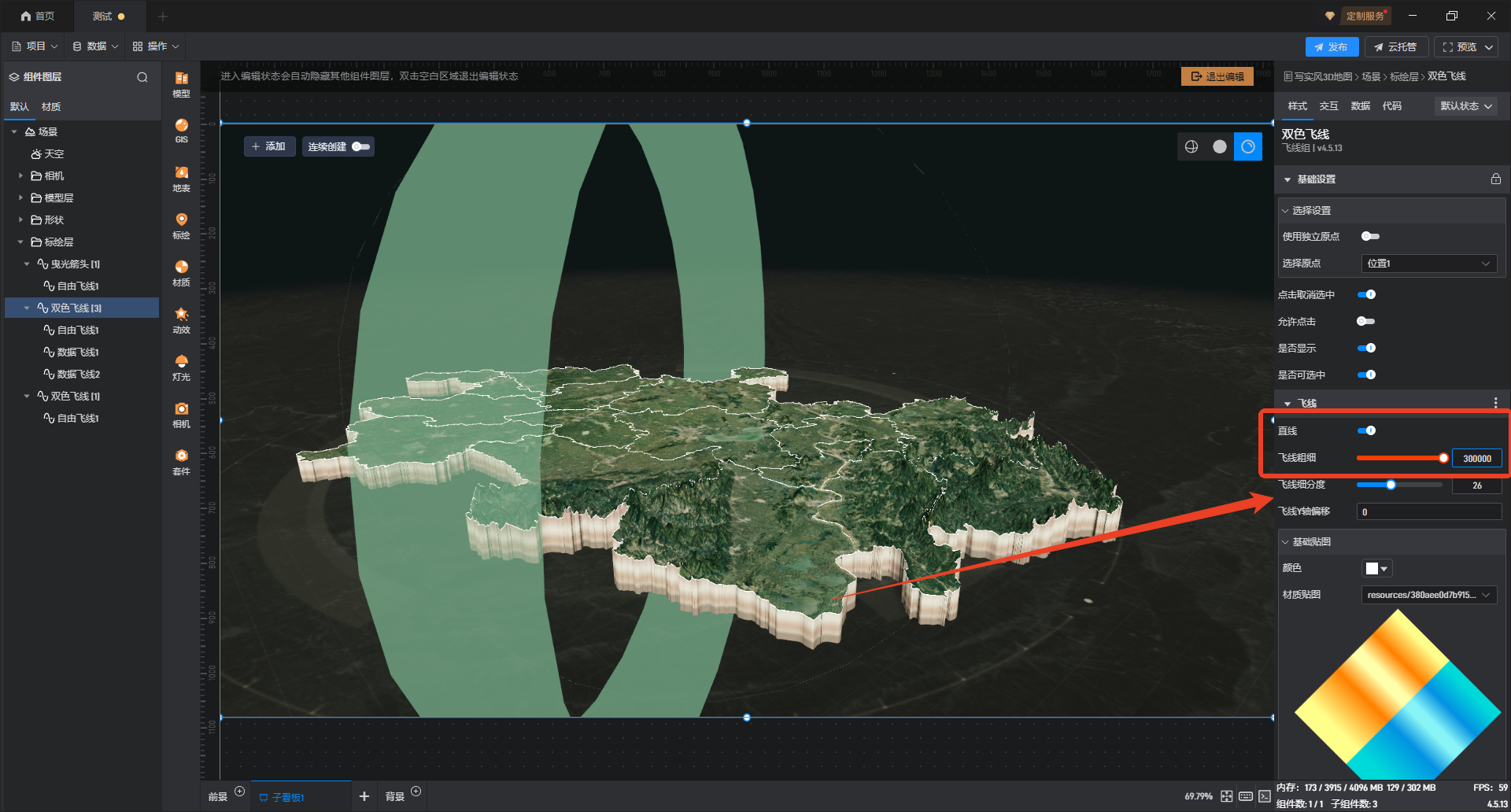The width and height of the screenshot is (1511, 812).
Task: Open the white 颜色 color swatch
Action: pyautogui.click(x=1376, y=568)
